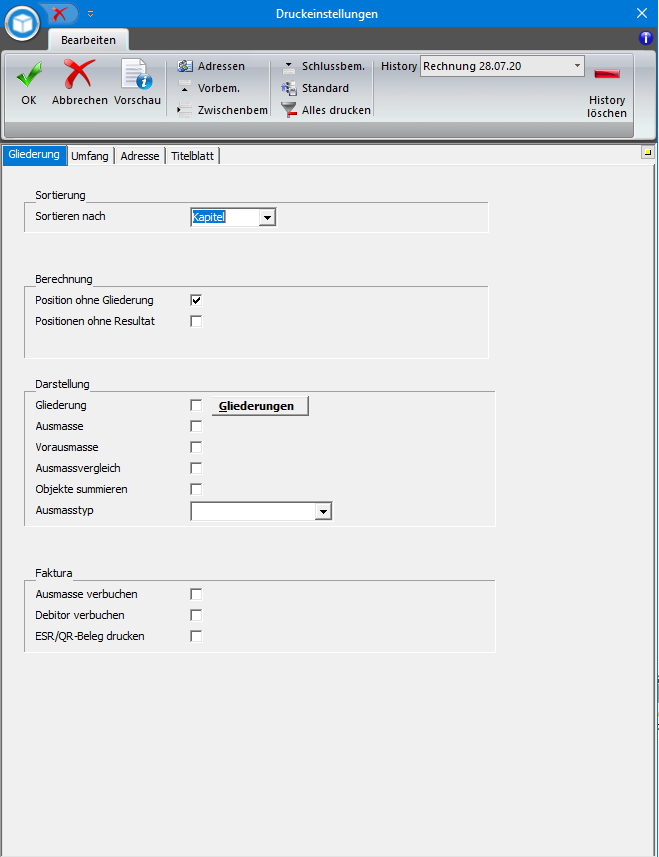Click the Schlussbem. icon

click(289, 67)
